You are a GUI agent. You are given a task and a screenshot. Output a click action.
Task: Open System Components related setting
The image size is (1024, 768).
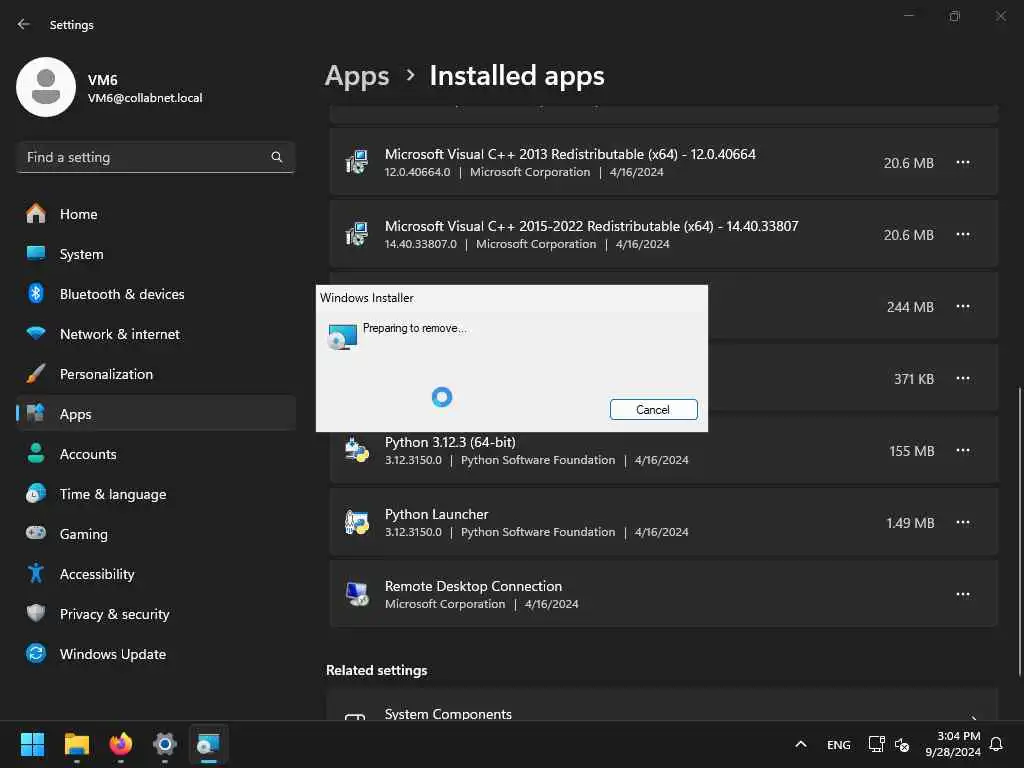(x=664, y=705)
